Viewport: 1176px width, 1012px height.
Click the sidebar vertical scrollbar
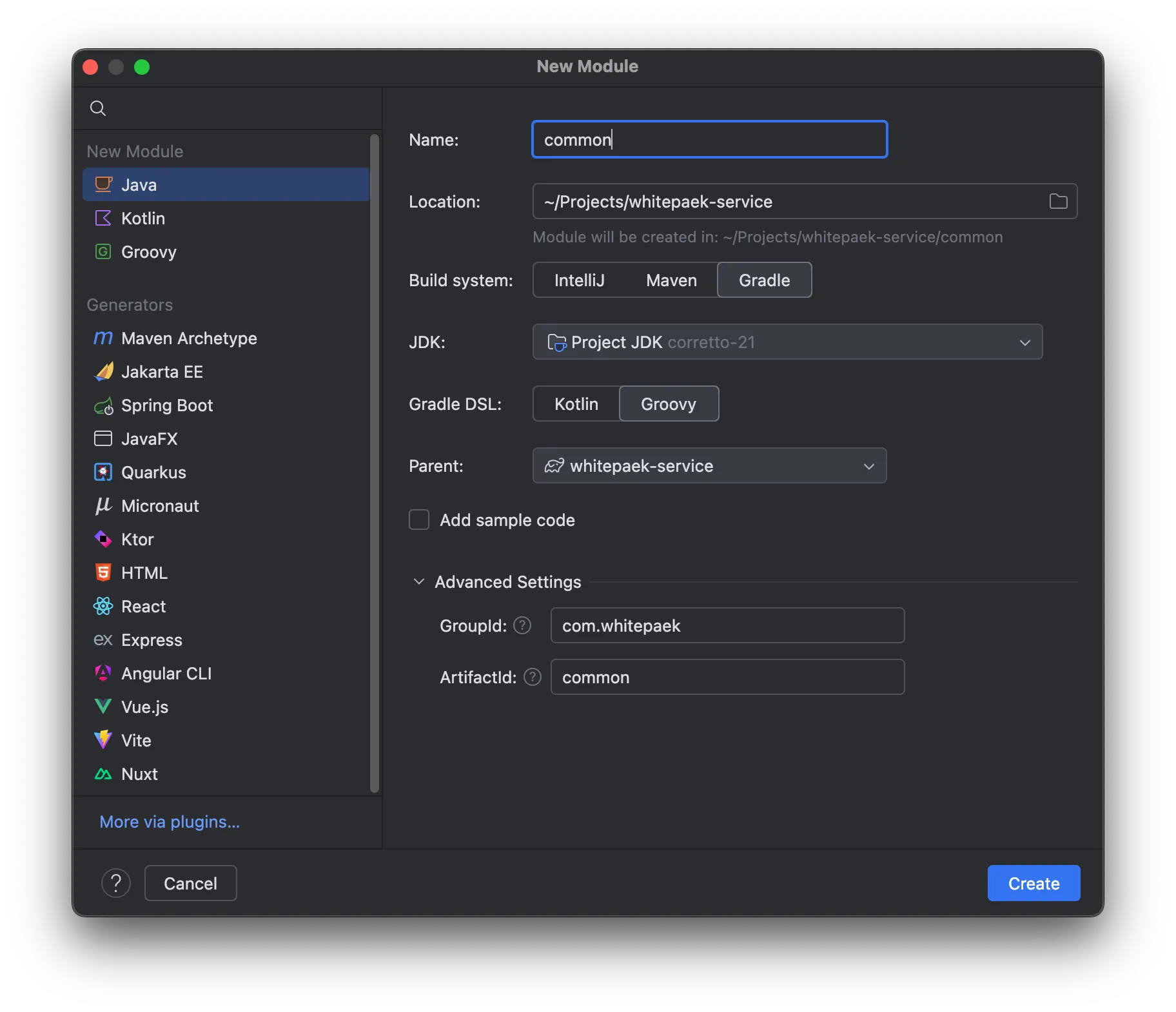coord(374,463)
